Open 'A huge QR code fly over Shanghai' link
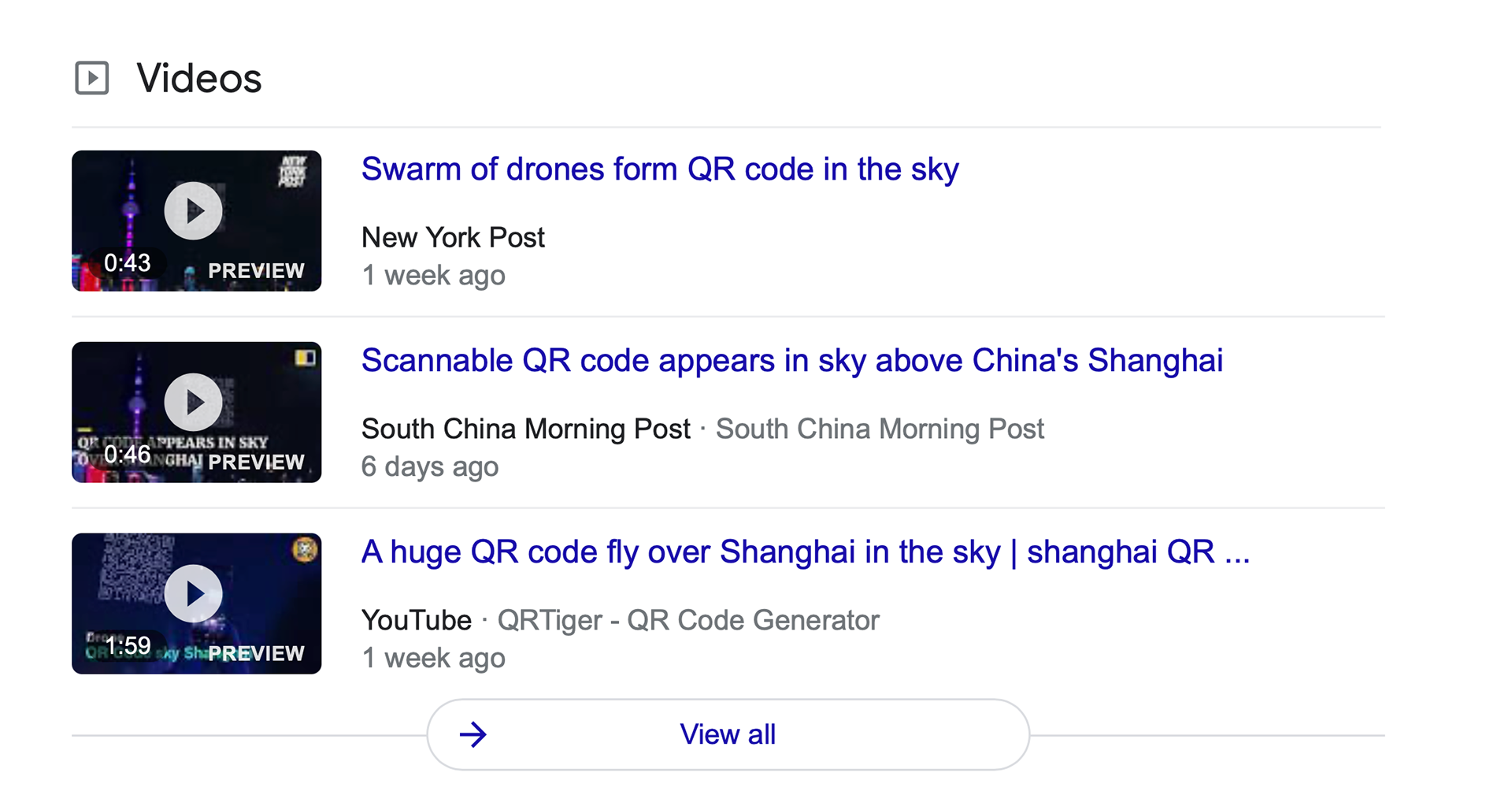 [806, 552]
